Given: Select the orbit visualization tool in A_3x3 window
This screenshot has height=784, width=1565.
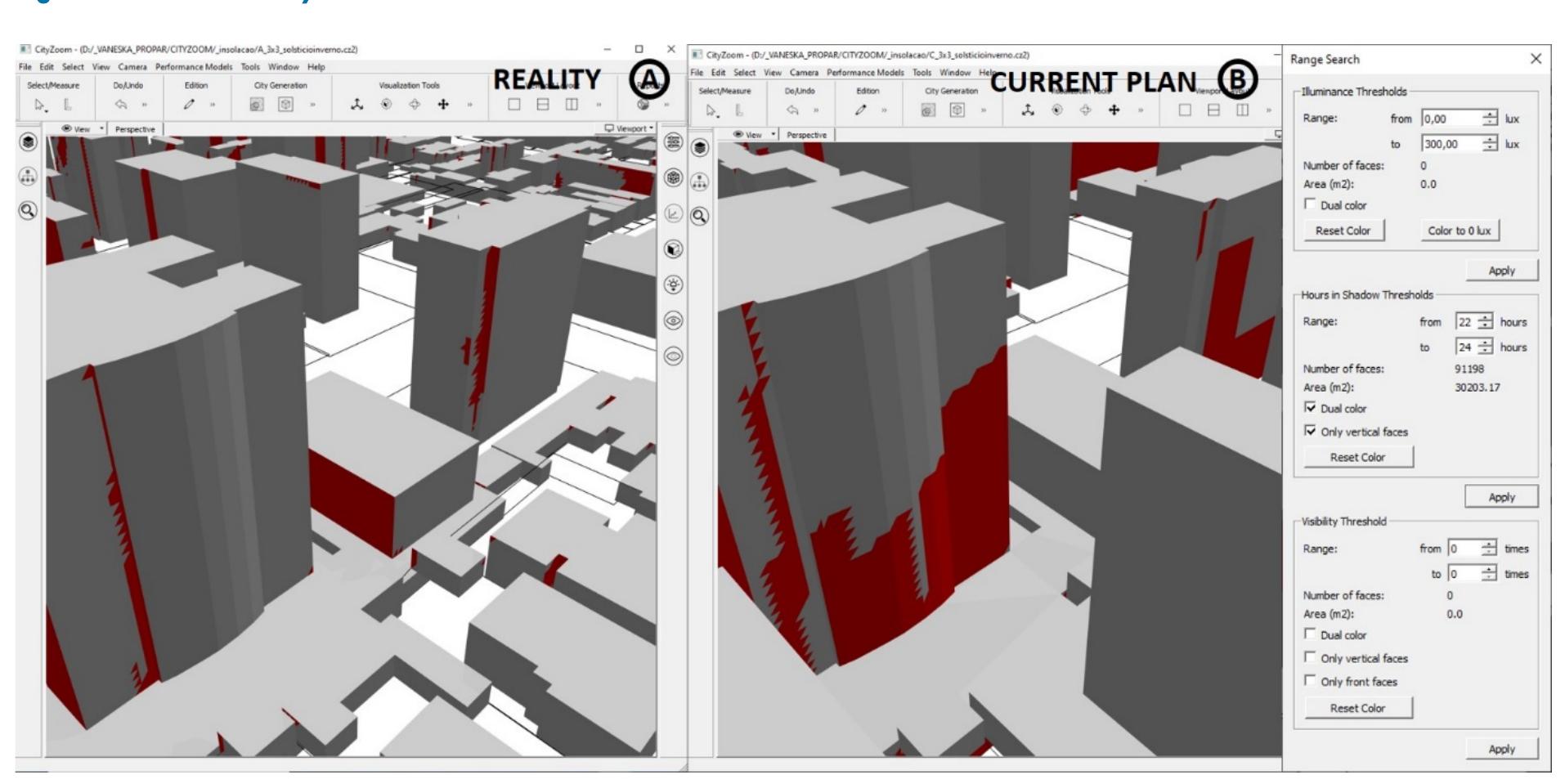Looking at the screenshot, I should pyautogui.click(x=386, y=105).
